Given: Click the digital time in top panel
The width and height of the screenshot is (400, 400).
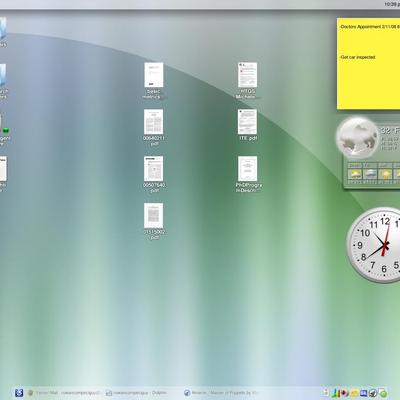Looking at the screenshot, I should [392, 4].
